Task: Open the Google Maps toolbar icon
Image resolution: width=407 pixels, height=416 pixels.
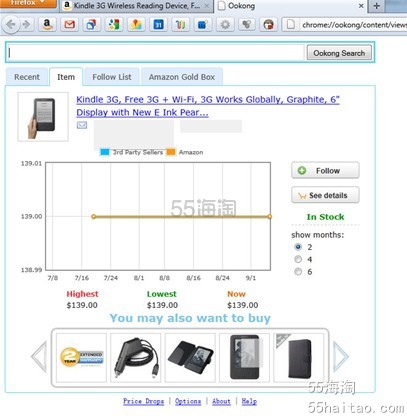Action: [136, 25]
